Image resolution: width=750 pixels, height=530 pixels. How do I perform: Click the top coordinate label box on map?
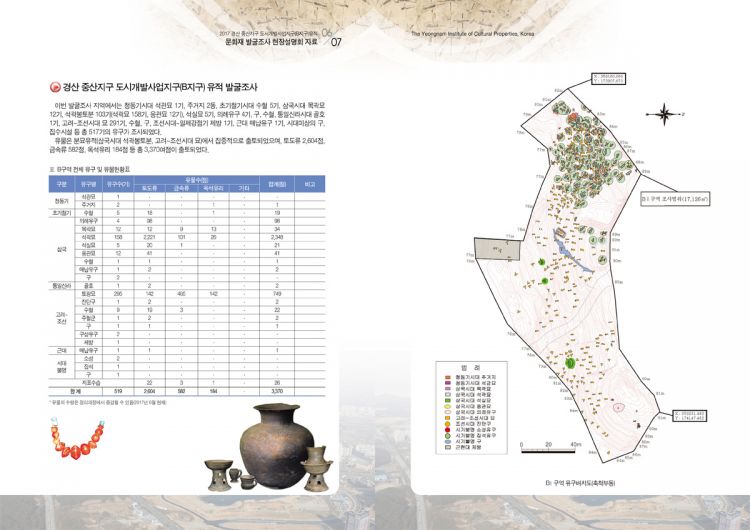608,78
